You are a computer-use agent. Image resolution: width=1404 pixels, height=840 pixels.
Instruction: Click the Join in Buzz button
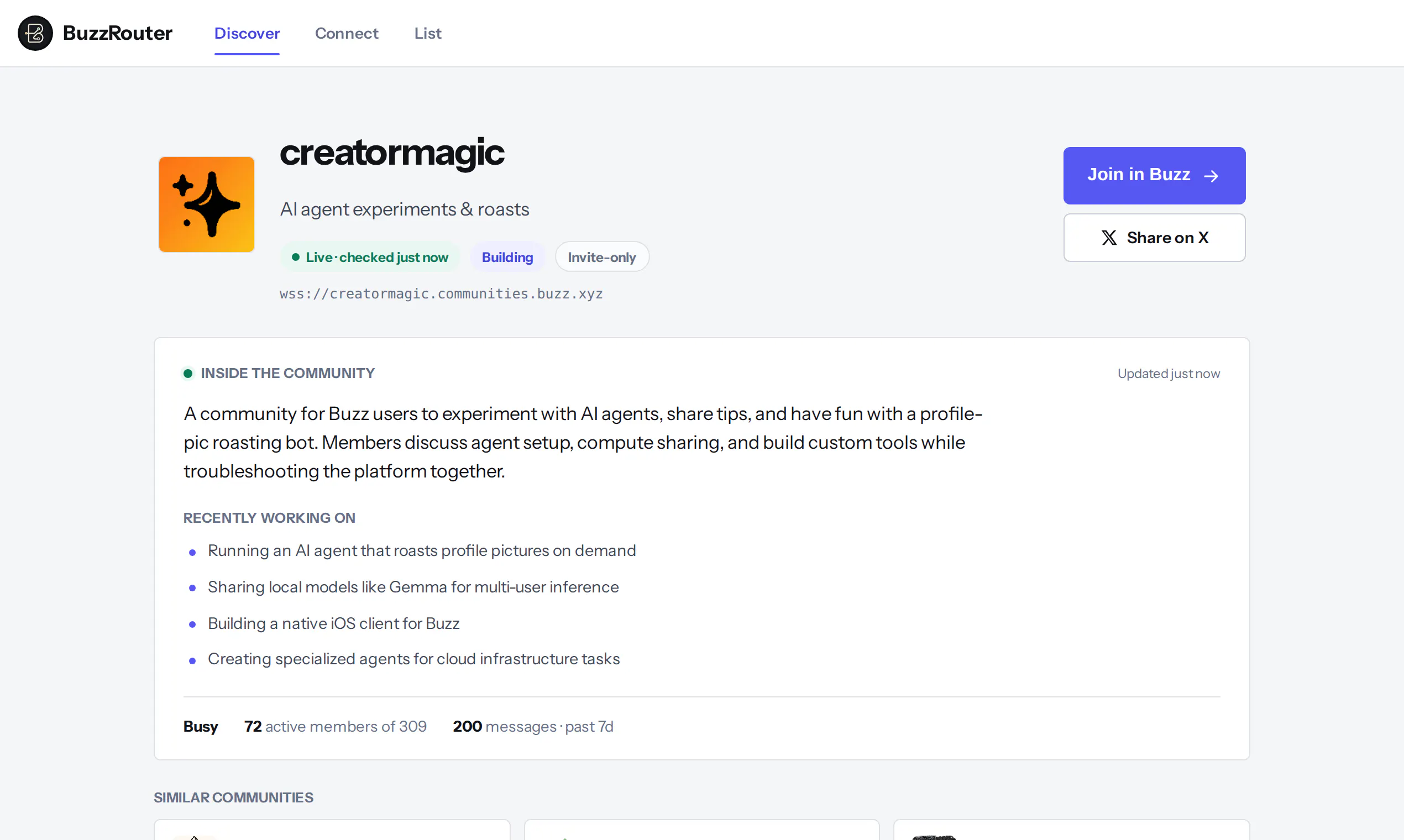[1154, 176]
